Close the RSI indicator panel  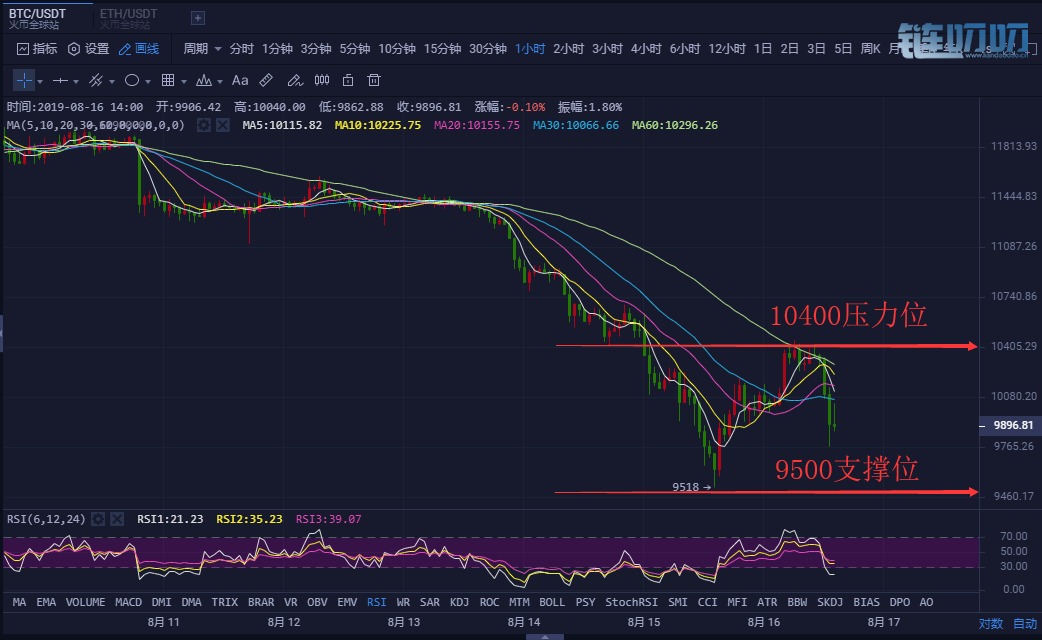(x=117, y=519)
